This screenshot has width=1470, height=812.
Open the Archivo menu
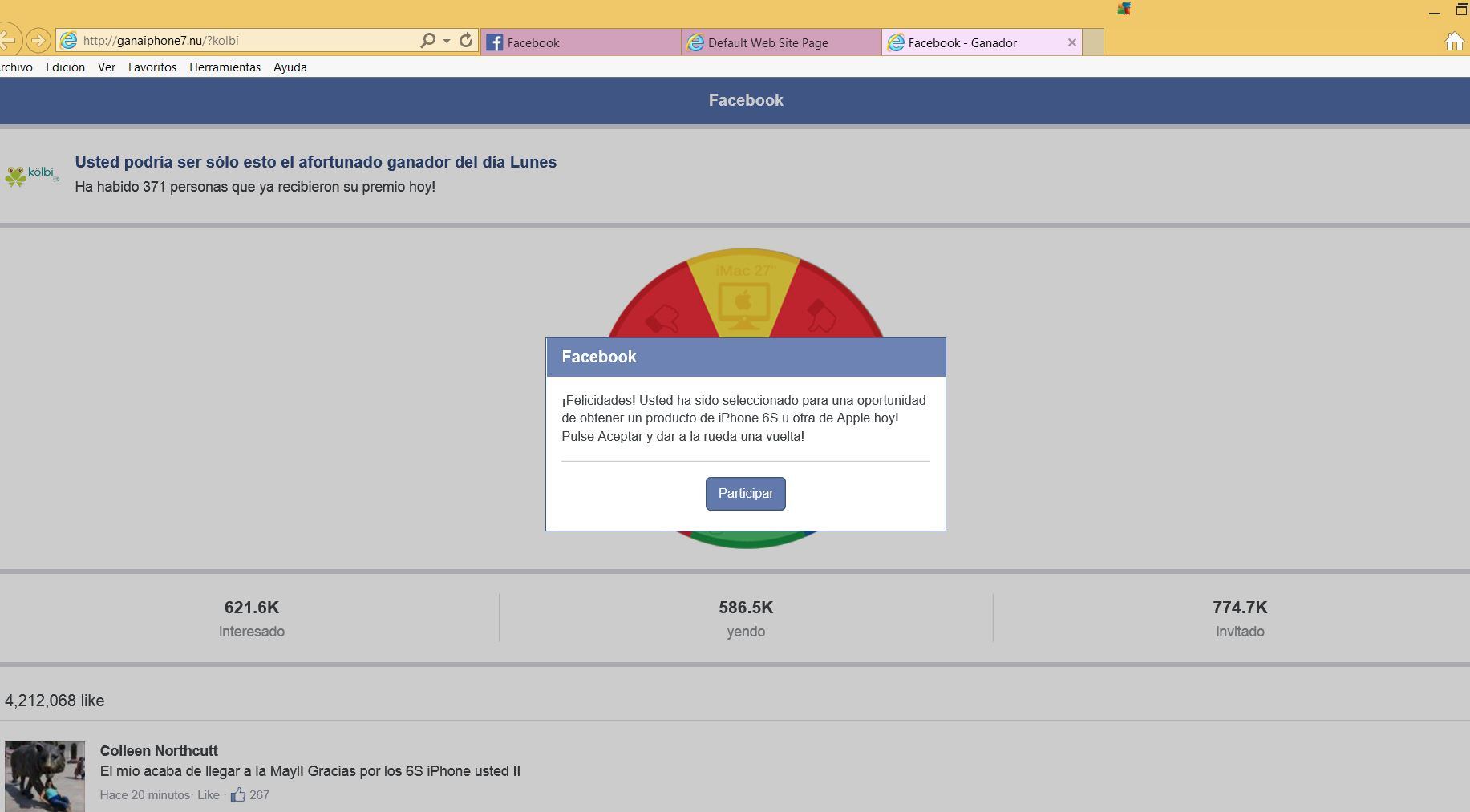pos(16,67)
